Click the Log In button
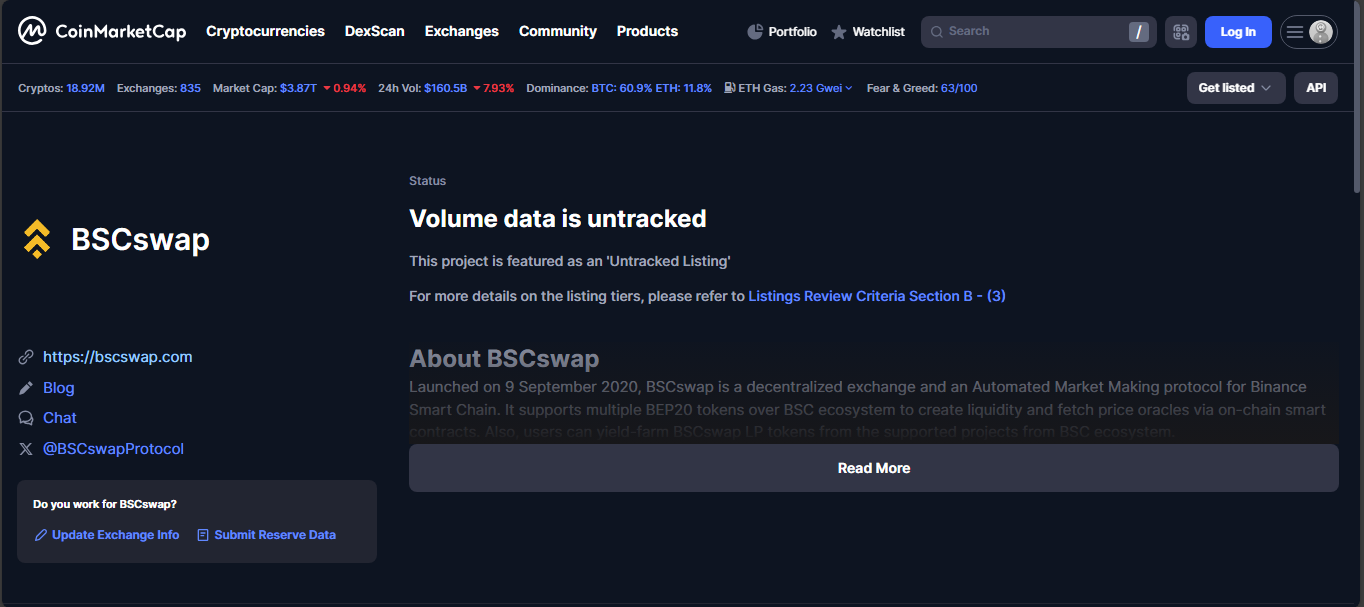The width and height of the screenshot is (1364, 607). (1238, 32)
